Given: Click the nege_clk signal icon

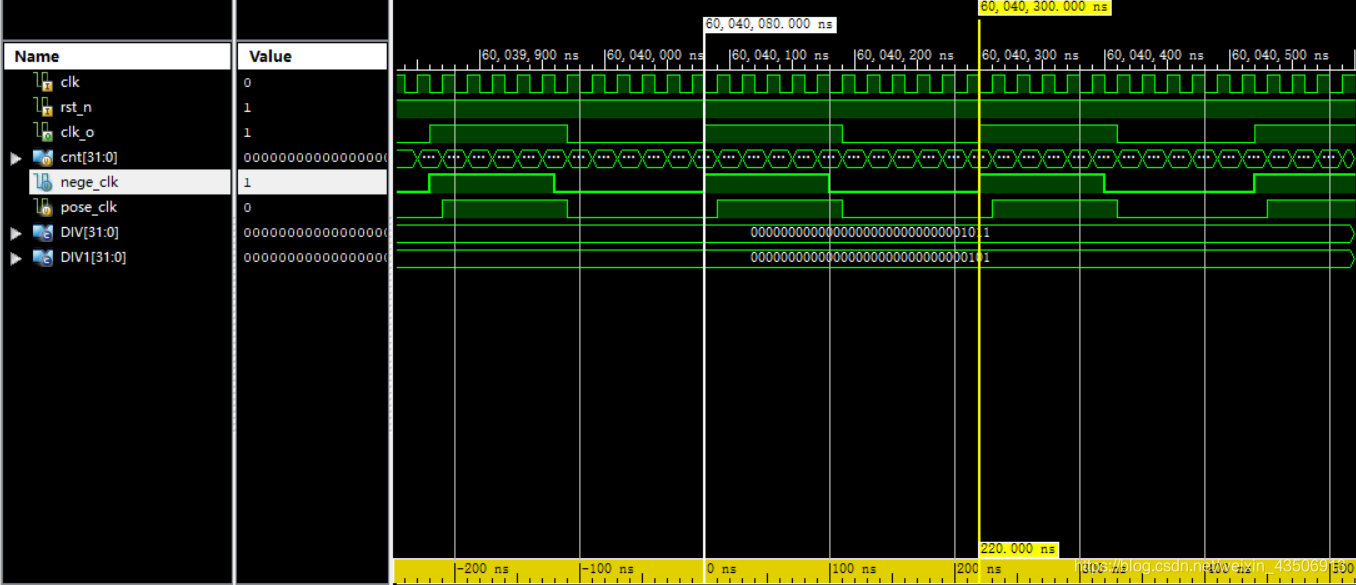Looking at the screenshot, I should [x=43, y=182].
